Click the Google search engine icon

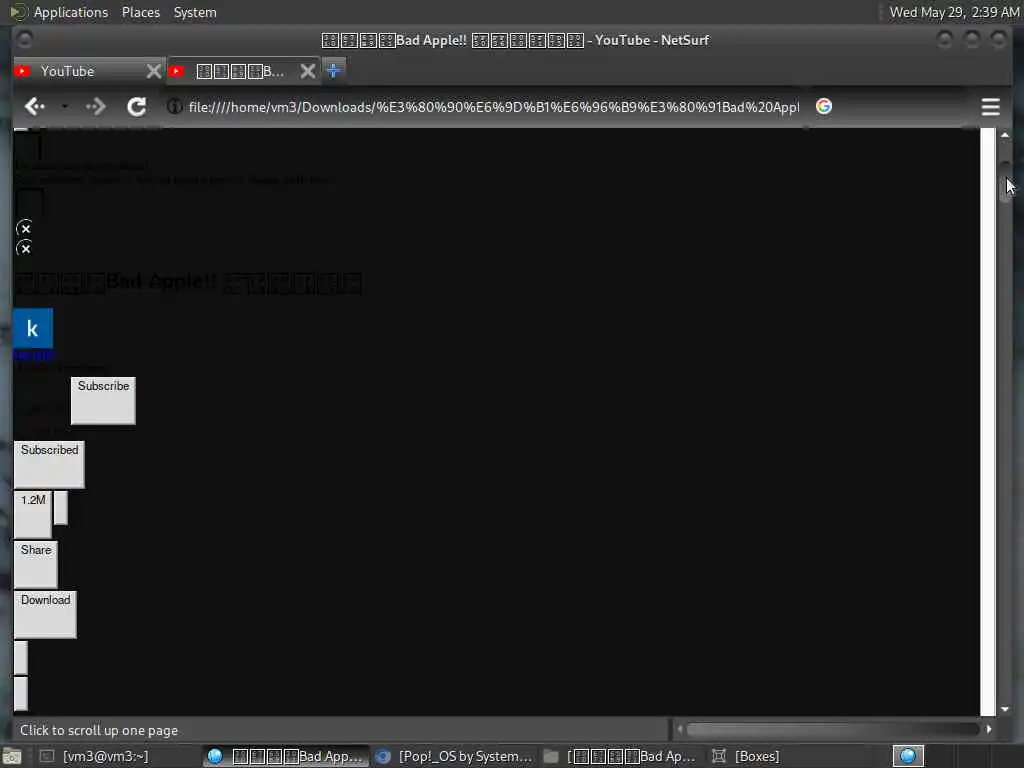(824, 106)
